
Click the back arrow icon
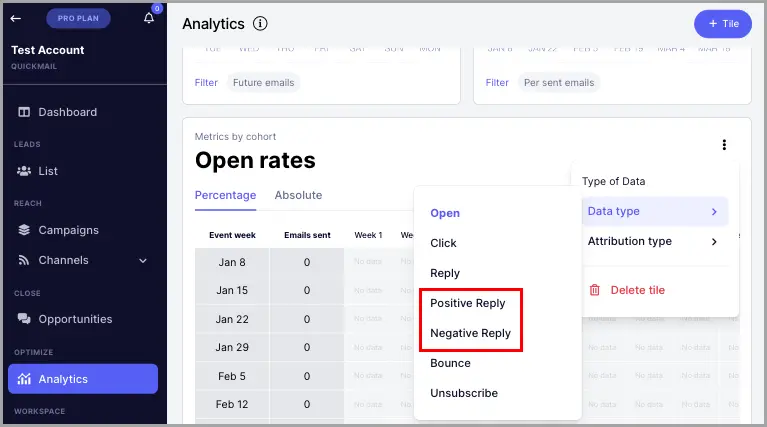(16, 19)
